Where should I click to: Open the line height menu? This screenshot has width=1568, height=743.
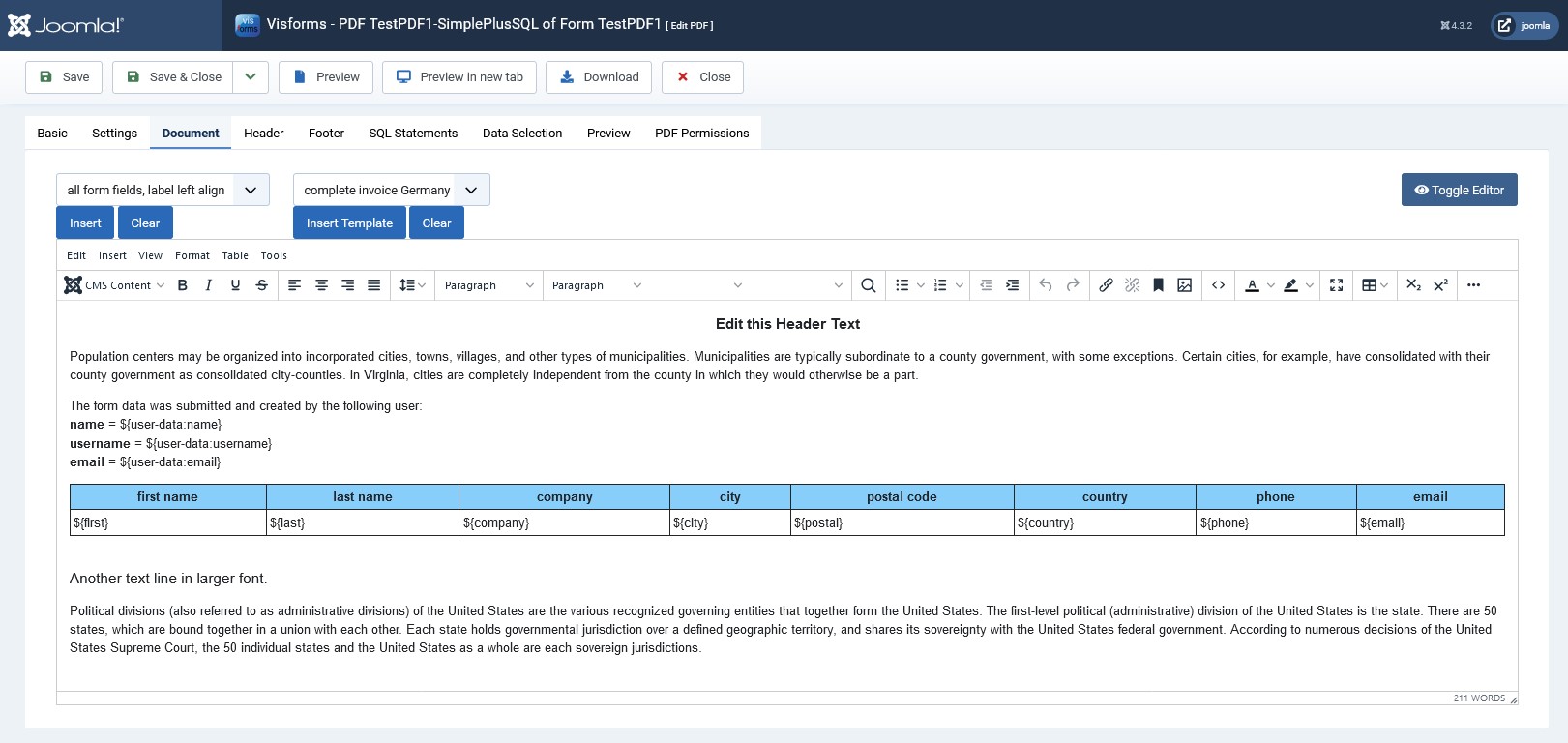(412, 285)
